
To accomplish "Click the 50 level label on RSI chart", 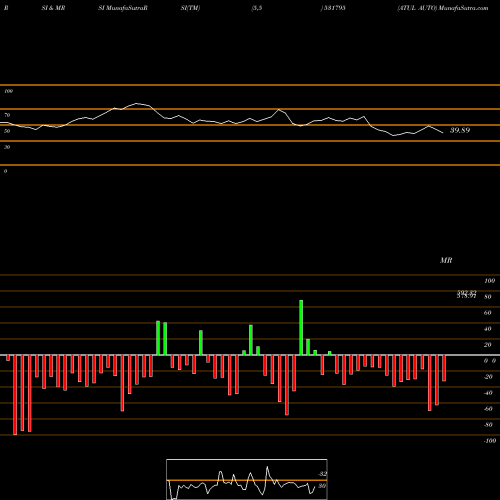I will (7, 131).
